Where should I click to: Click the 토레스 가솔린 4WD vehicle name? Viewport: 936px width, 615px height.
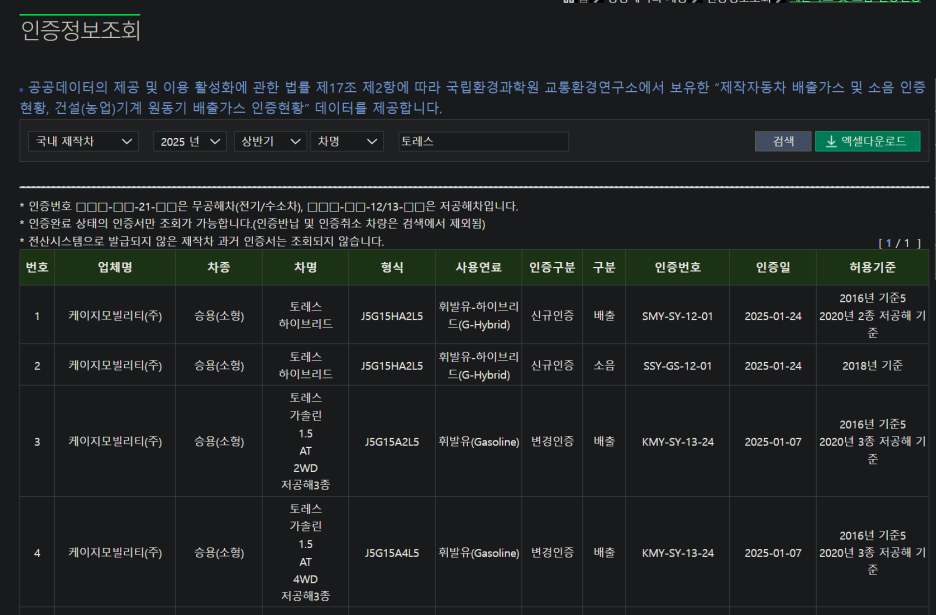point(306,552)
